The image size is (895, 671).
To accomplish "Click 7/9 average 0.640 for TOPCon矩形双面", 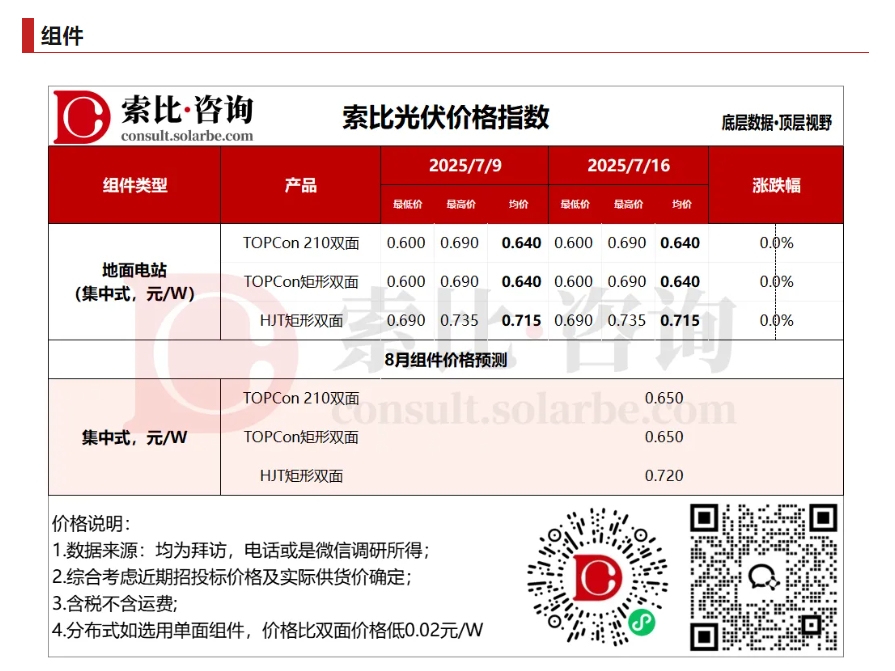I will 521,282.
